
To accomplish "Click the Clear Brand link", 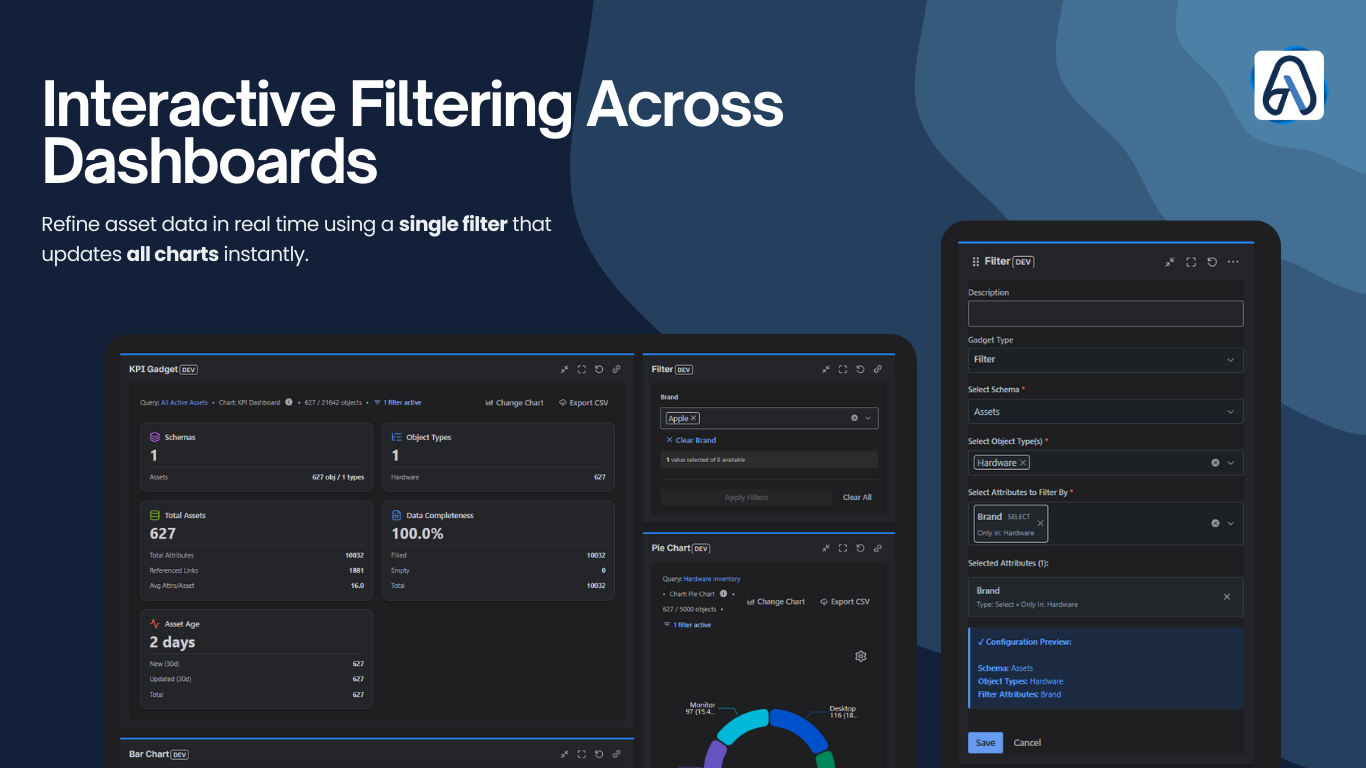I will point(690,440).
